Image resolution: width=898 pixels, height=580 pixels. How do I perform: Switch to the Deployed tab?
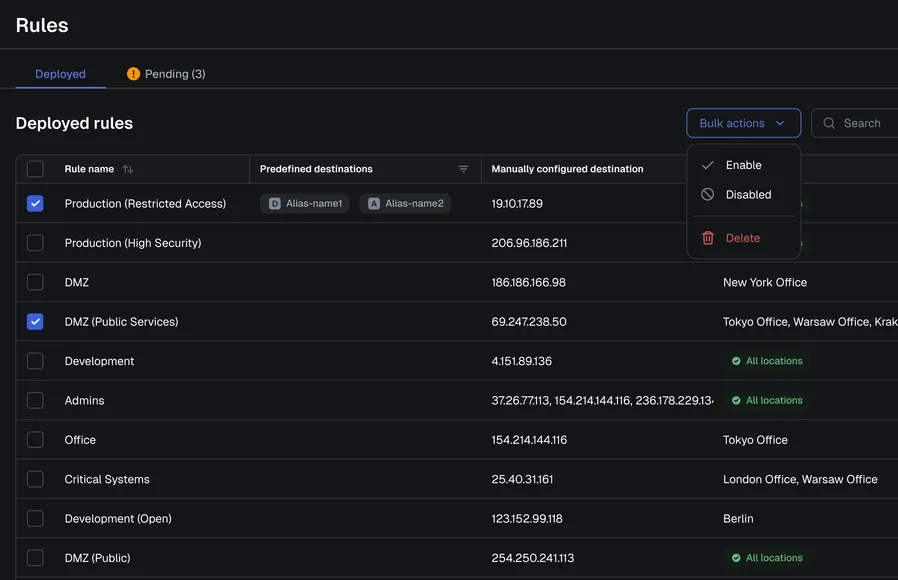coord(60,74)
